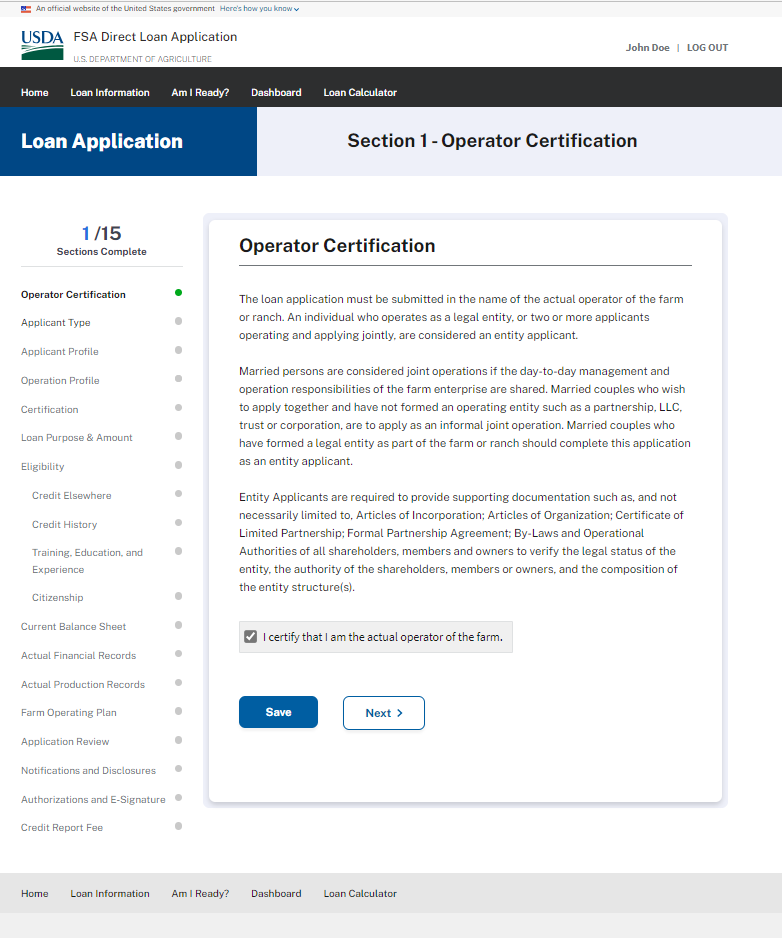Screen dimensions: 782x938
Task: Click LOG OUT link
Action: tap(707, 48)
